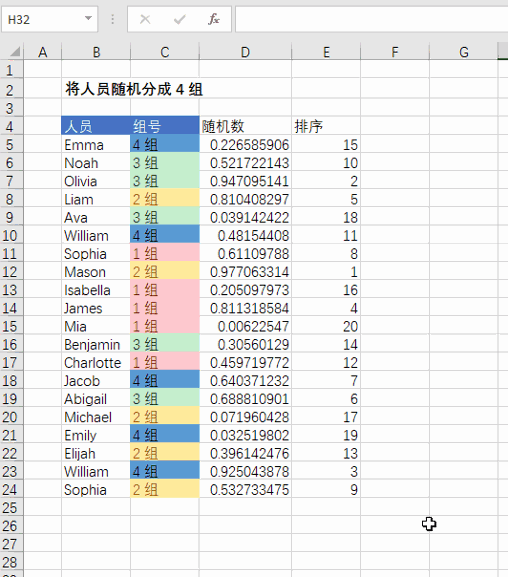
Task: Click into the formula bar input
Action: [372, 19]
